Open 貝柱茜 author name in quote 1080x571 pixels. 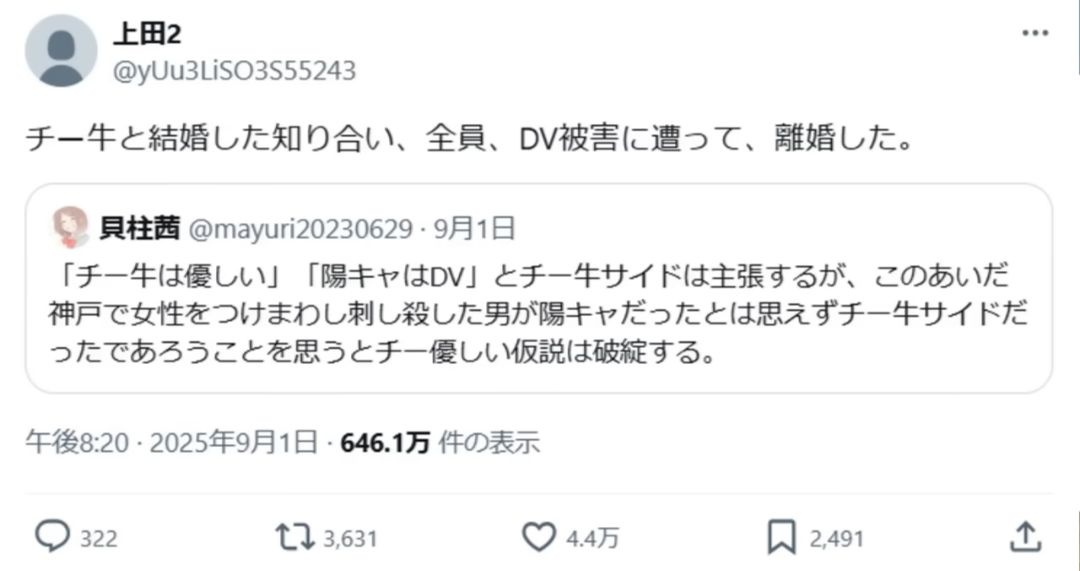tap(140, 229)
